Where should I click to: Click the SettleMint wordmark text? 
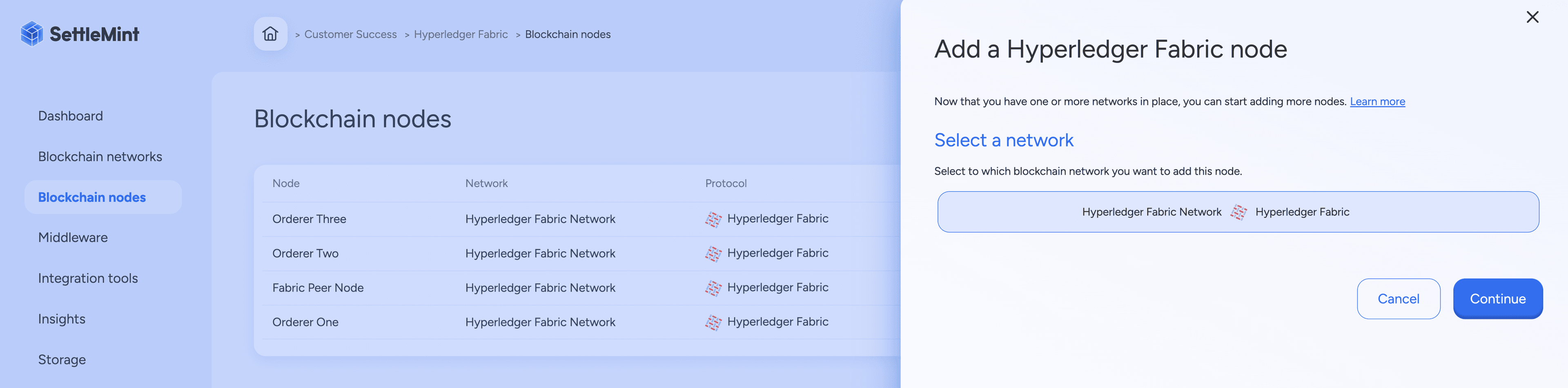[94, 34]
